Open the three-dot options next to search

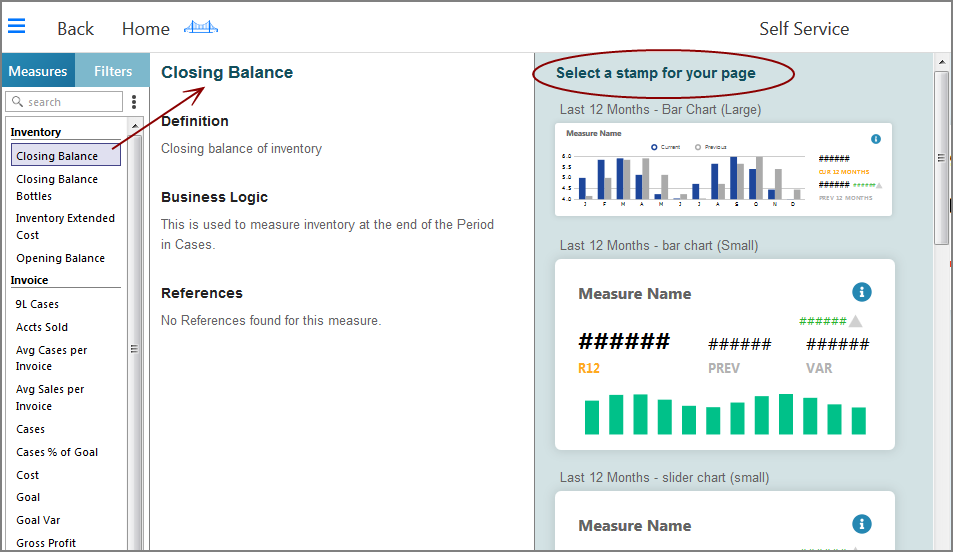134,102
